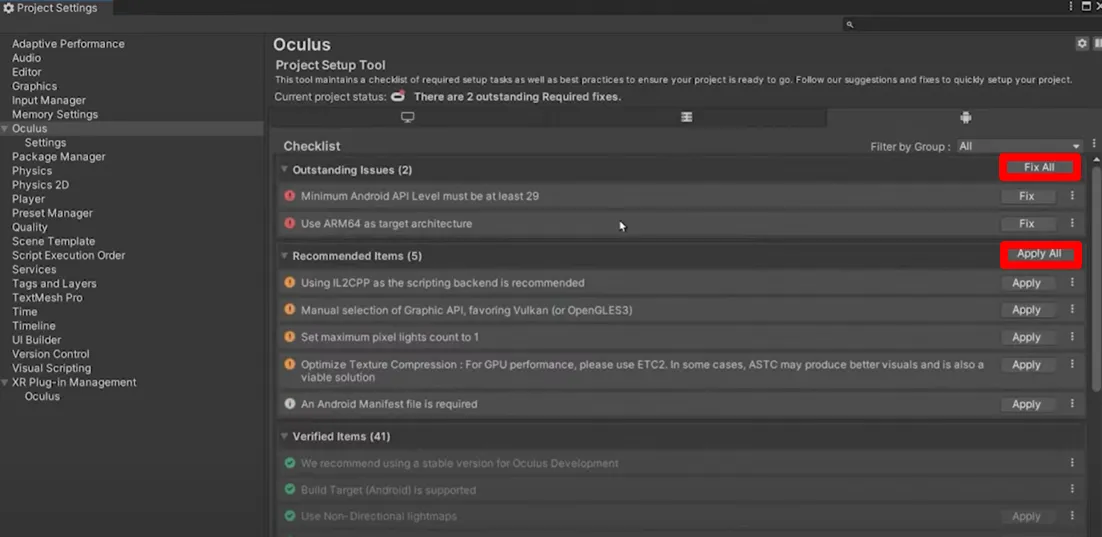Open the settings gear icon beside Oculus header
Image resolution: width=1102 pixels, height=537 pixels.
[x=1082, y=44]
